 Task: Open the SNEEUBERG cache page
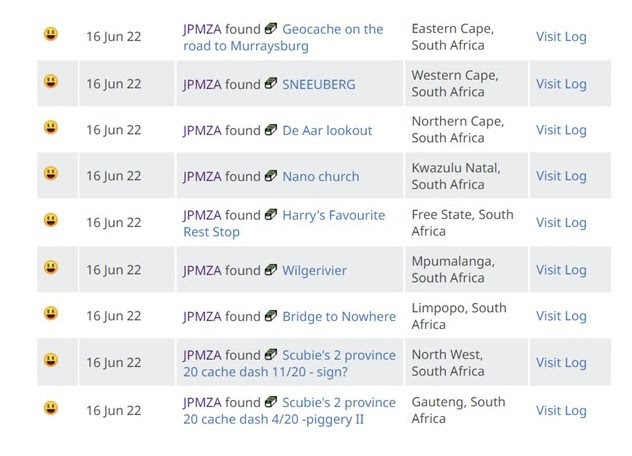tap(320, 84)
